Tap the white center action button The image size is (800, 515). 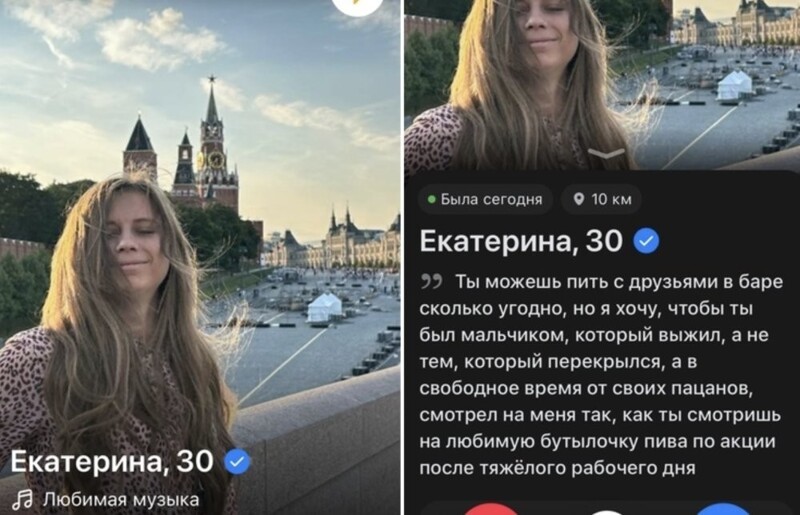click(x=607, y=512)
